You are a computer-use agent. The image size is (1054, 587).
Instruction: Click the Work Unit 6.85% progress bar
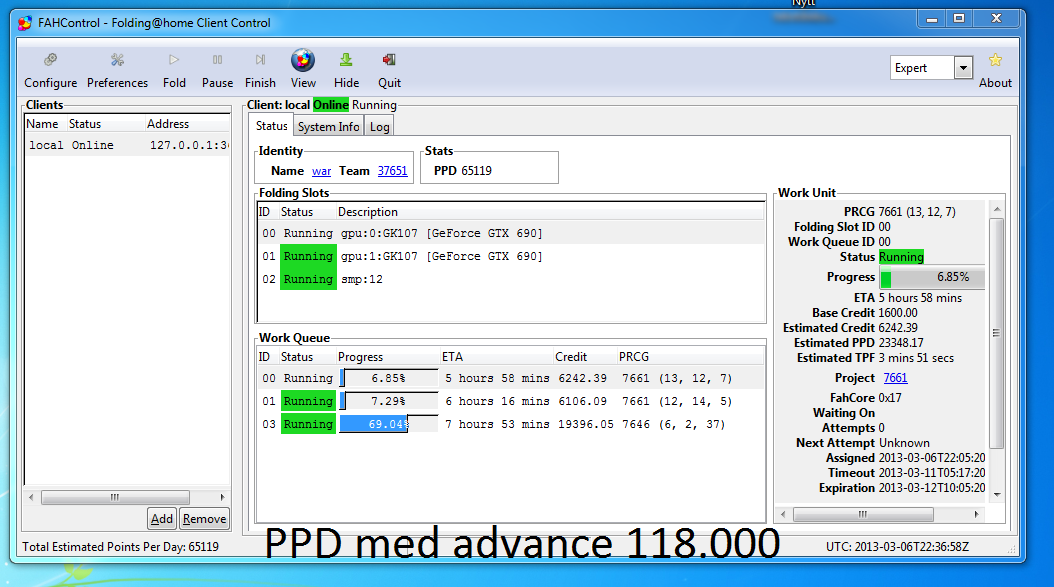coord(932,277)
